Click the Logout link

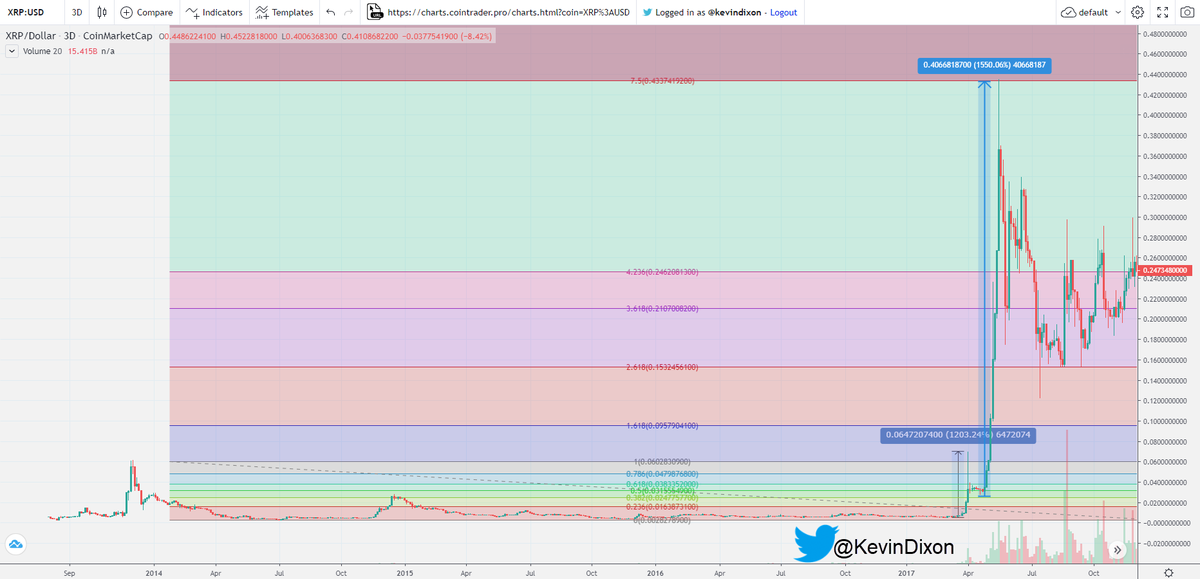click(783, 12)
